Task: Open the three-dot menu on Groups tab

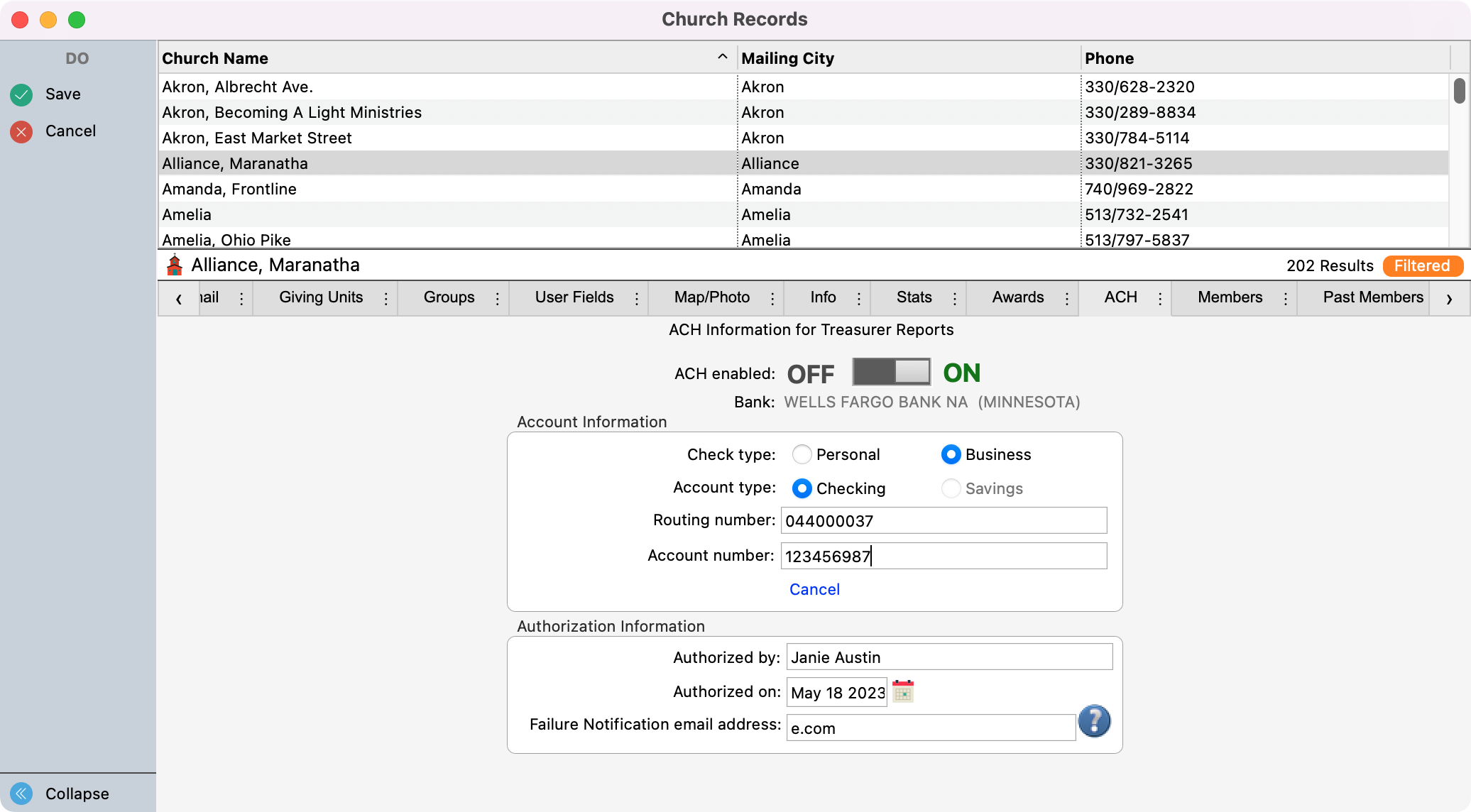Action: coord(497,298)
